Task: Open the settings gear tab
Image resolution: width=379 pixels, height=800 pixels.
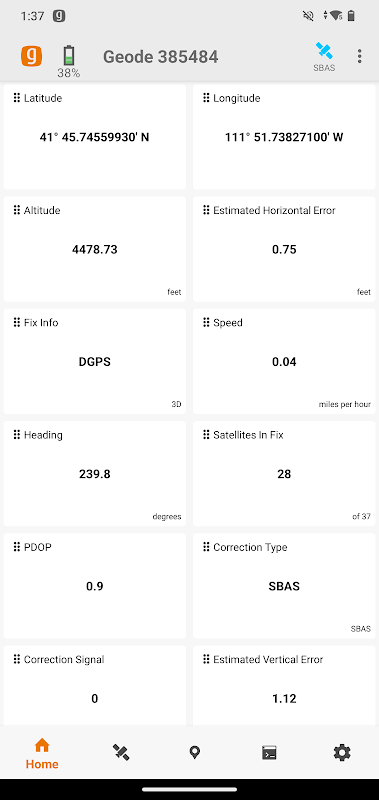Action: (x=342, y=753)
